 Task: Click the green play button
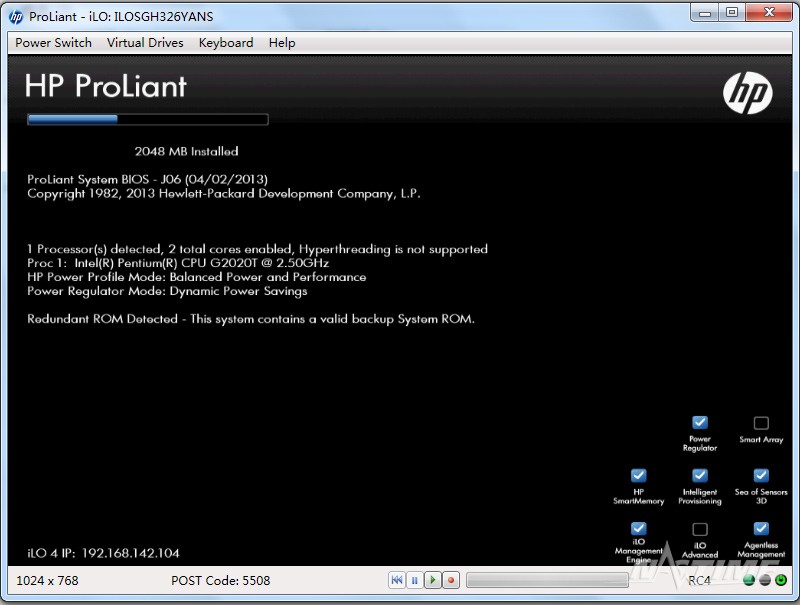click(433, 580)
